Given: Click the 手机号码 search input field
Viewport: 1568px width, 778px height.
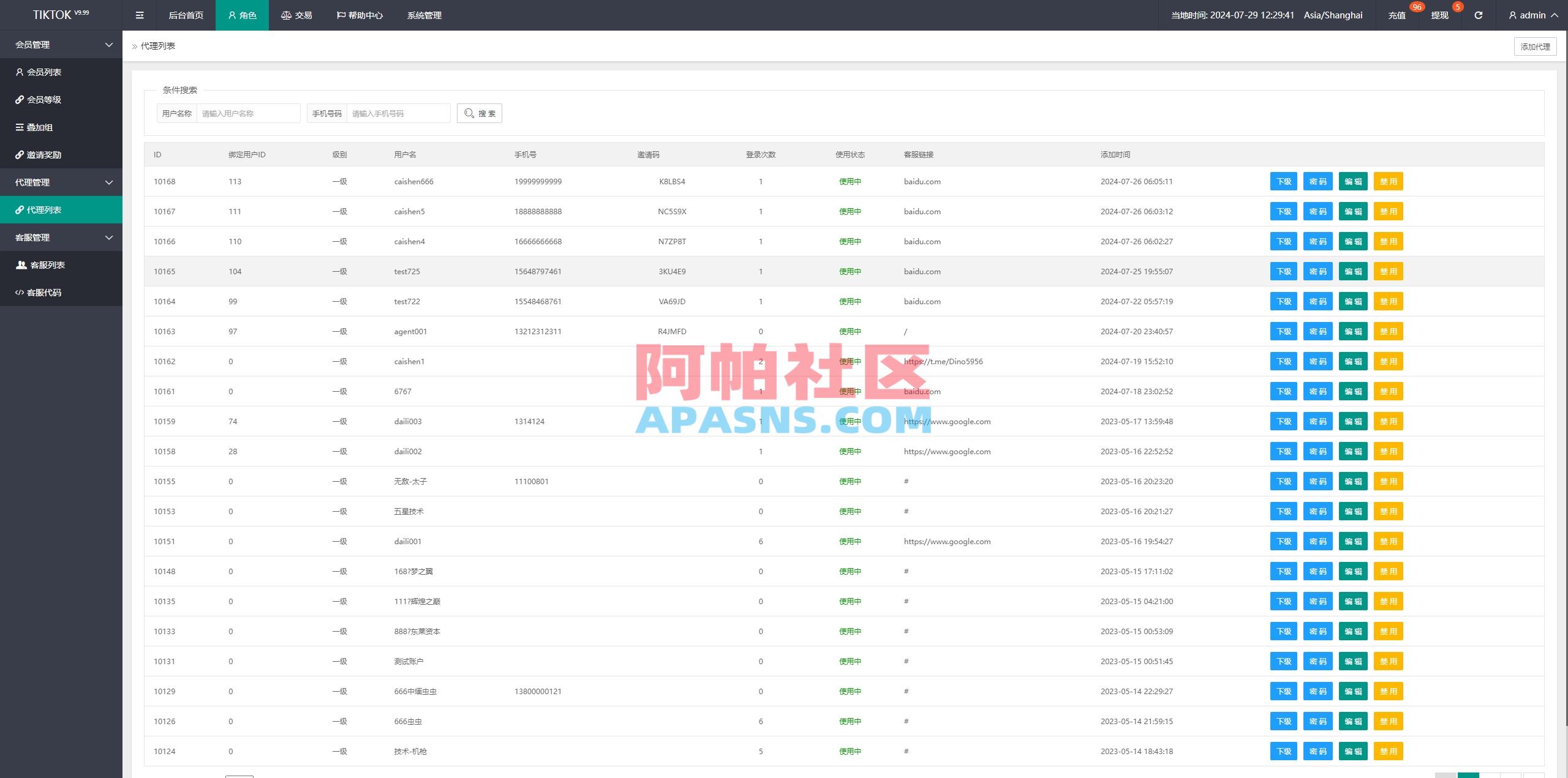Looking at the screenshot, I should [x=398, y=113].
